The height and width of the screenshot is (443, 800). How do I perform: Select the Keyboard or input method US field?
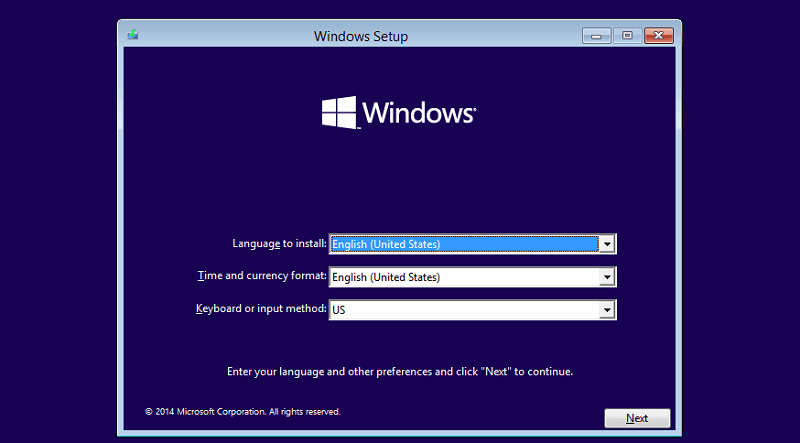[472, 310]
